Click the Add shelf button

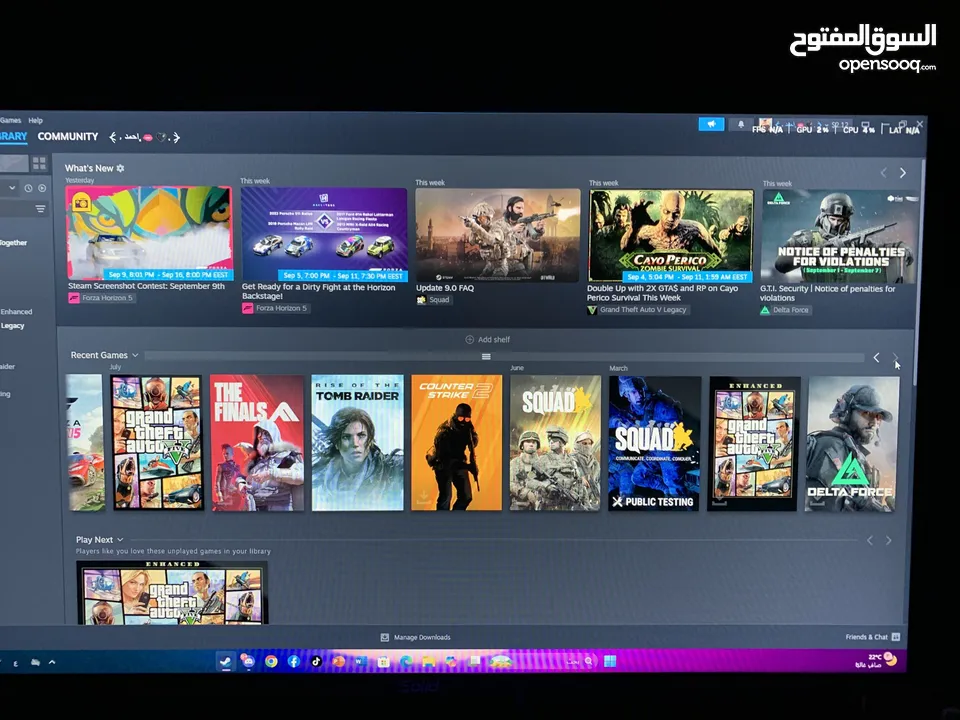487,339
